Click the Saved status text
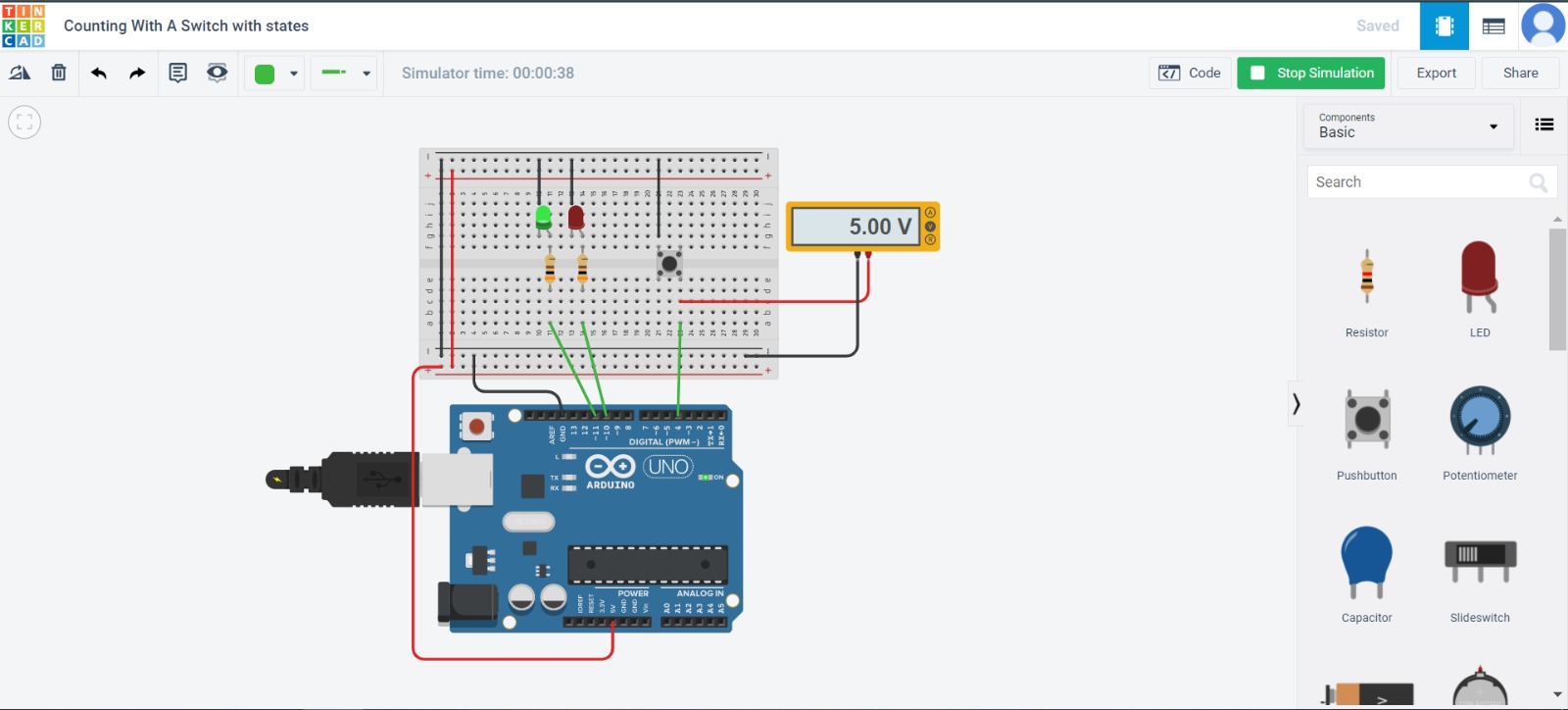The height and width of the screenshot is (710, 1568). tap(1378, 26)
